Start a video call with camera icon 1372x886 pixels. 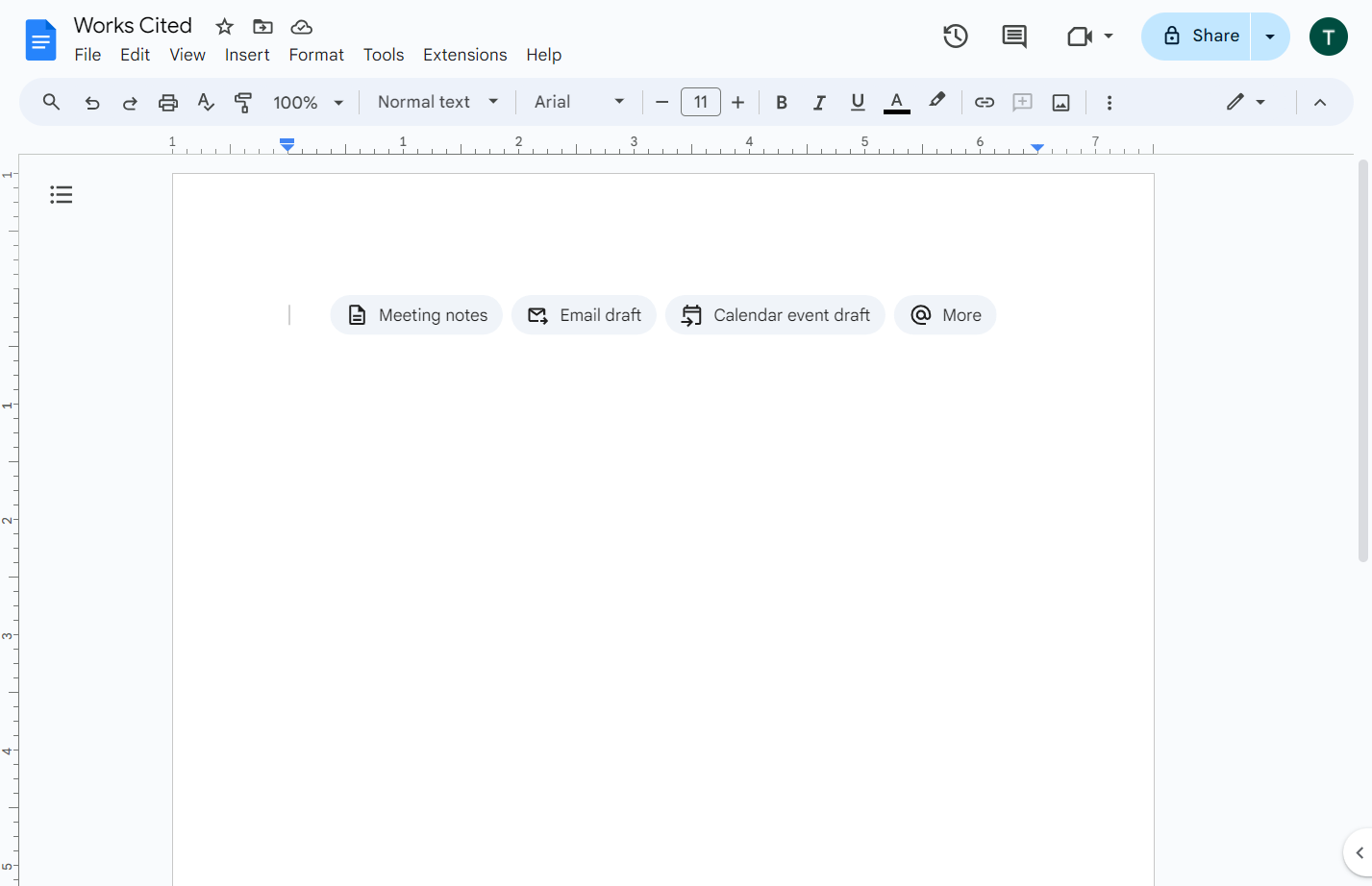coord(1080,37)
